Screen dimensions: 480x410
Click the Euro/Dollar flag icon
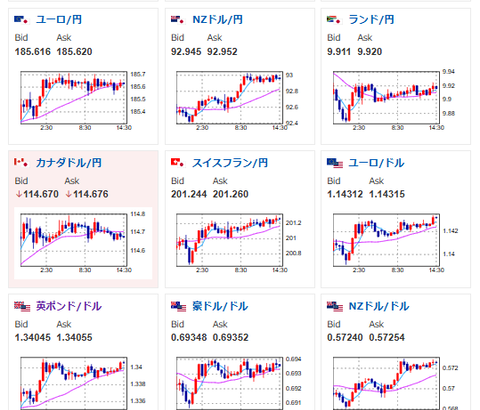[x=335, y=163]
